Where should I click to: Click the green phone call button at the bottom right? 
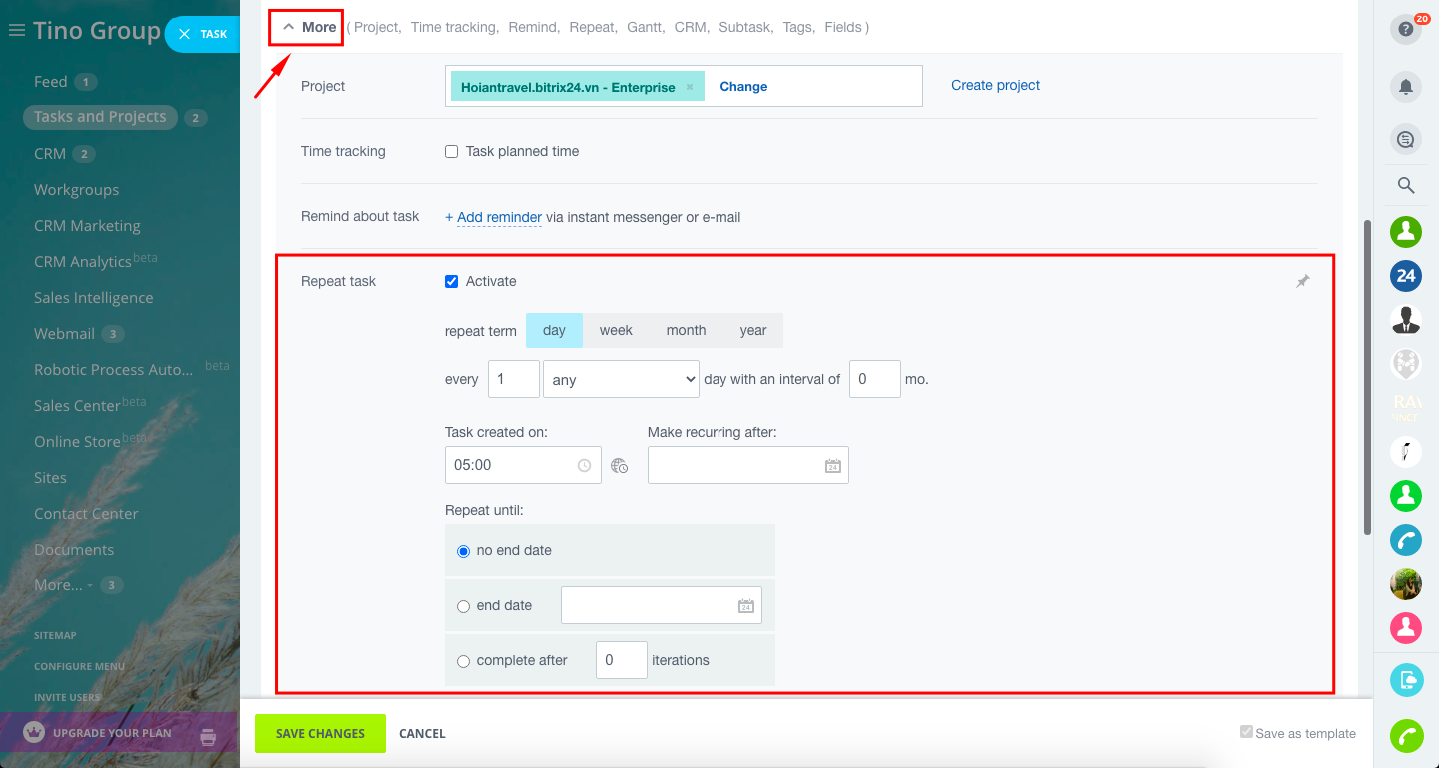tap(1407, 736)
